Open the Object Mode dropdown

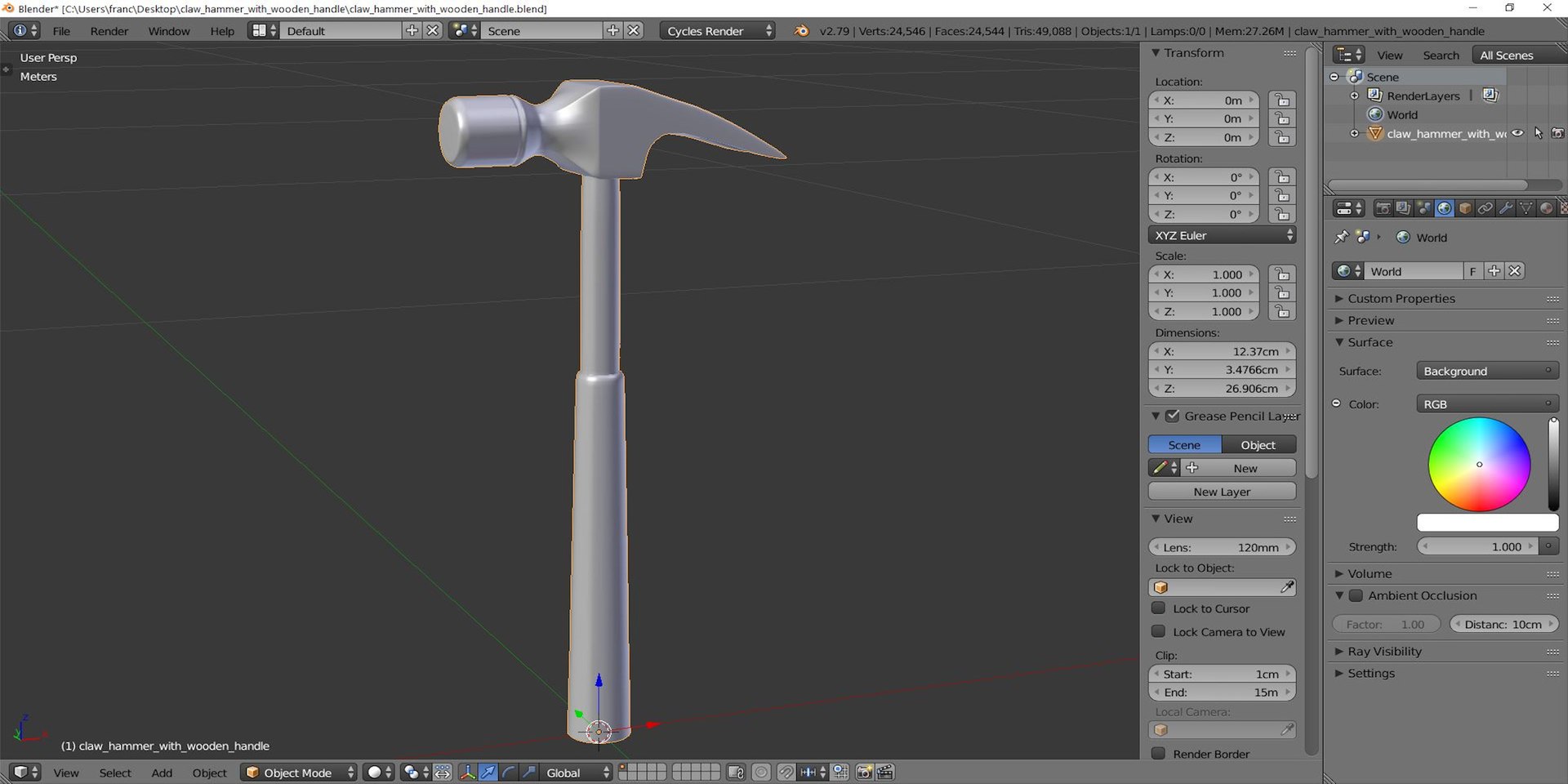point(299,772)
